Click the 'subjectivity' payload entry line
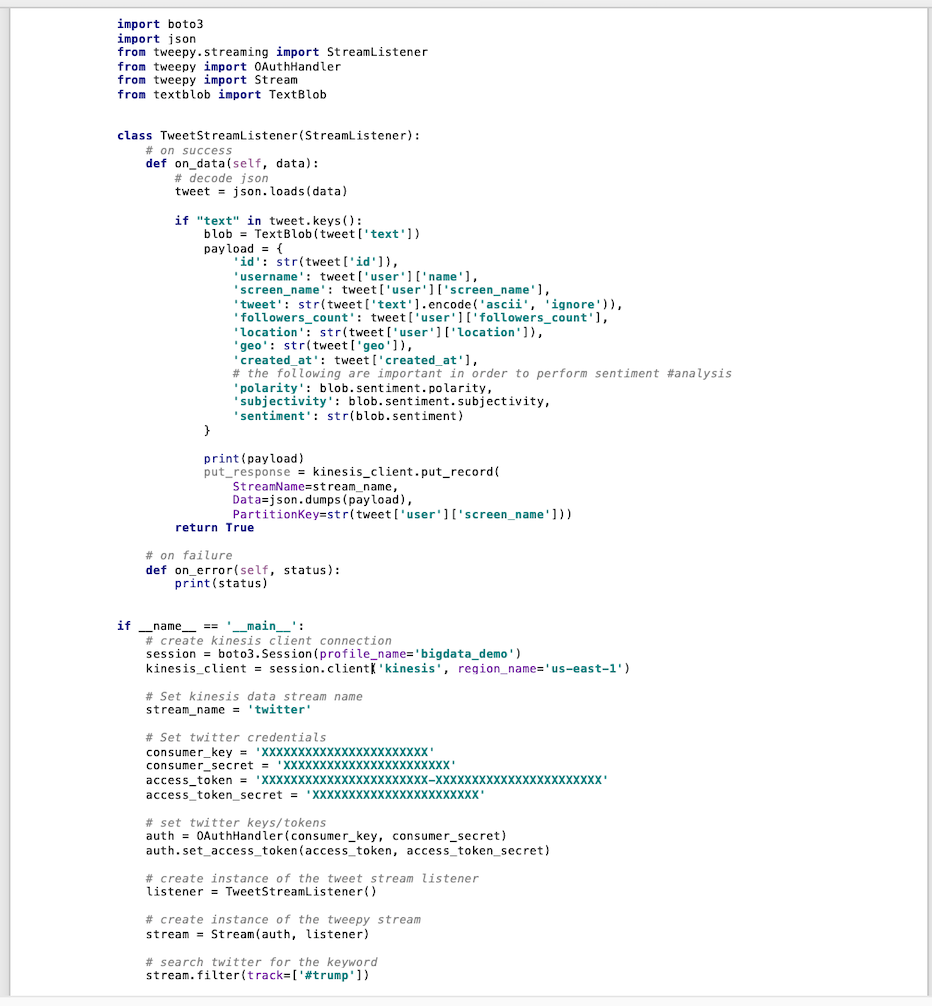Screen dimensions: 932x1006 pos(391,402)
